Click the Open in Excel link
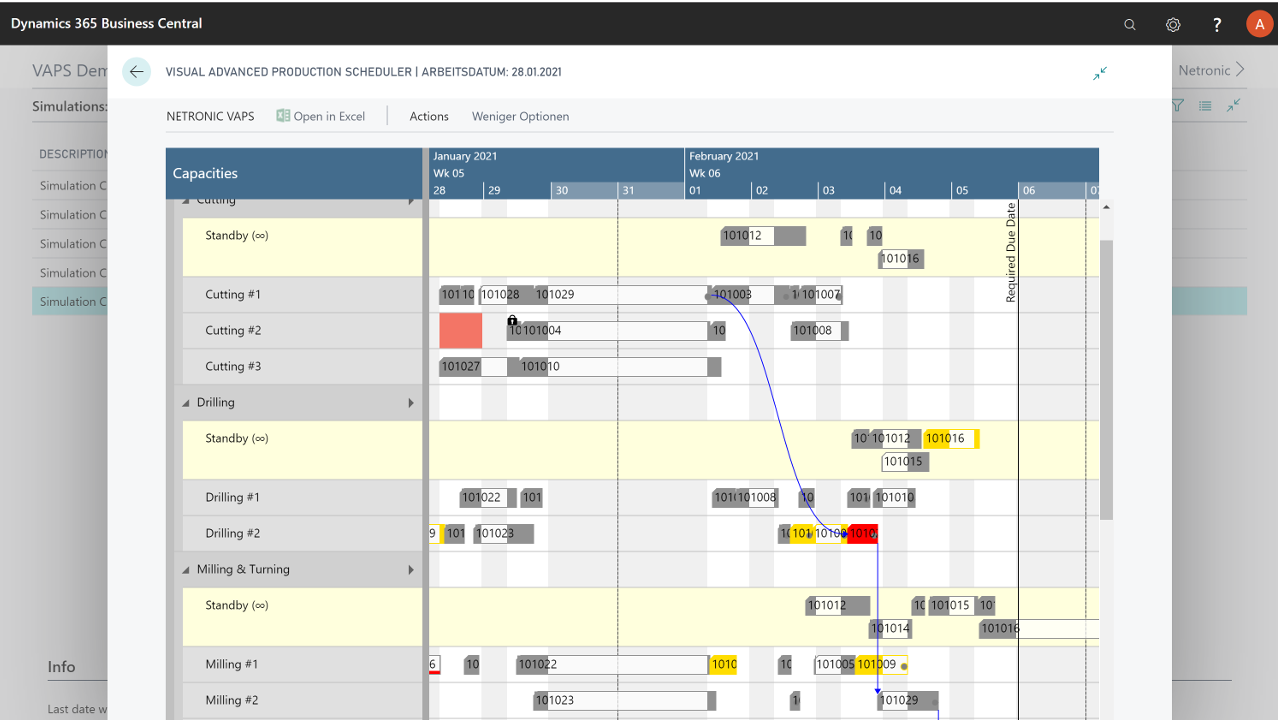The width and height of the screenshot is (1280, 720). (x=328, y=116)
